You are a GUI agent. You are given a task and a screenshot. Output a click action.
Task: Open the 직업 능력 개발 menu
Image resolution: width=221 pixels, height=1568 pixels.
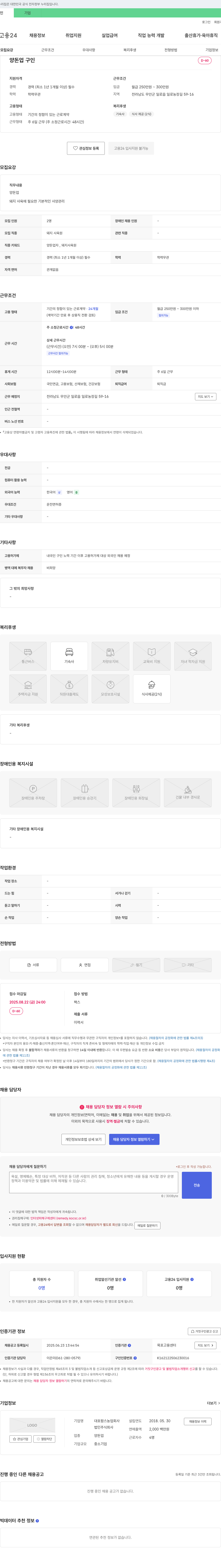click(151, 36)
